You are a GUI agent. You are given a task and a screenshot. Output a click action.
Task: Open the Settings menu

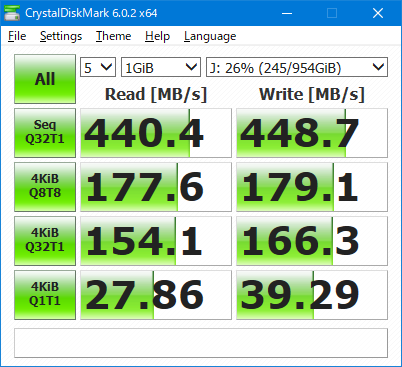pyautogui.click(x=61, y=36)
